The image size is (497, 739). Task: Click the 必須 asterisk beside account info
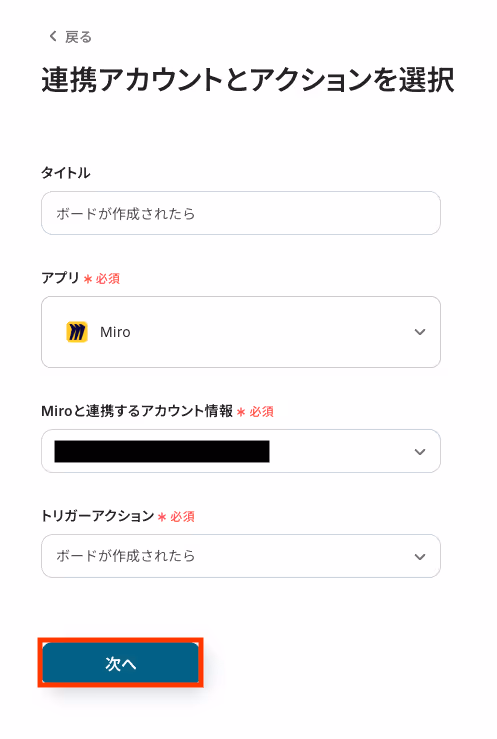click(241, 412)
